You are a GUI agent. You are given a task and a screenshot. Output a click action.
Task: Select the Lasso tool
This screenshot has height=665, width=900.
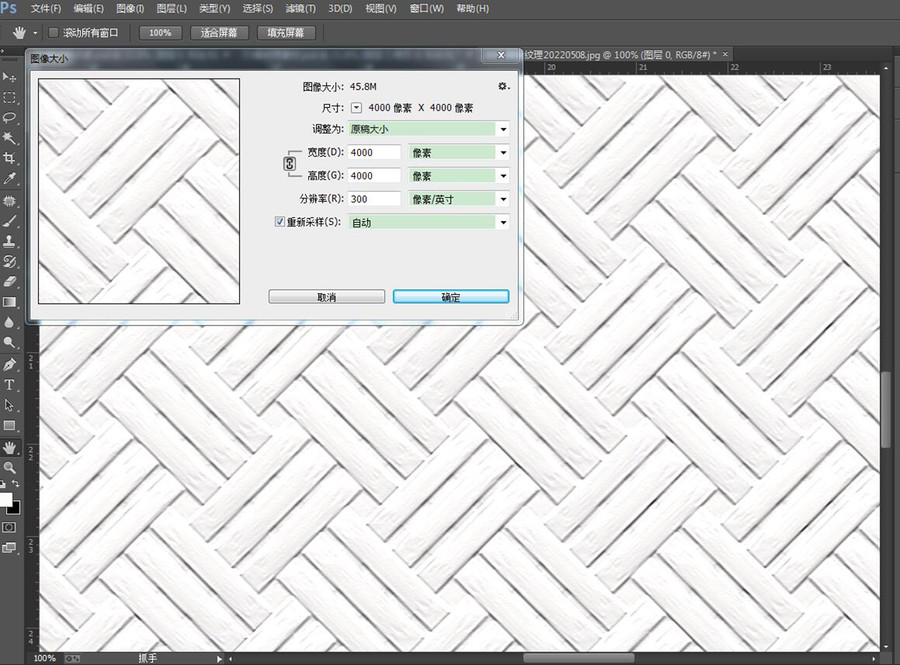tap(9, 118)
